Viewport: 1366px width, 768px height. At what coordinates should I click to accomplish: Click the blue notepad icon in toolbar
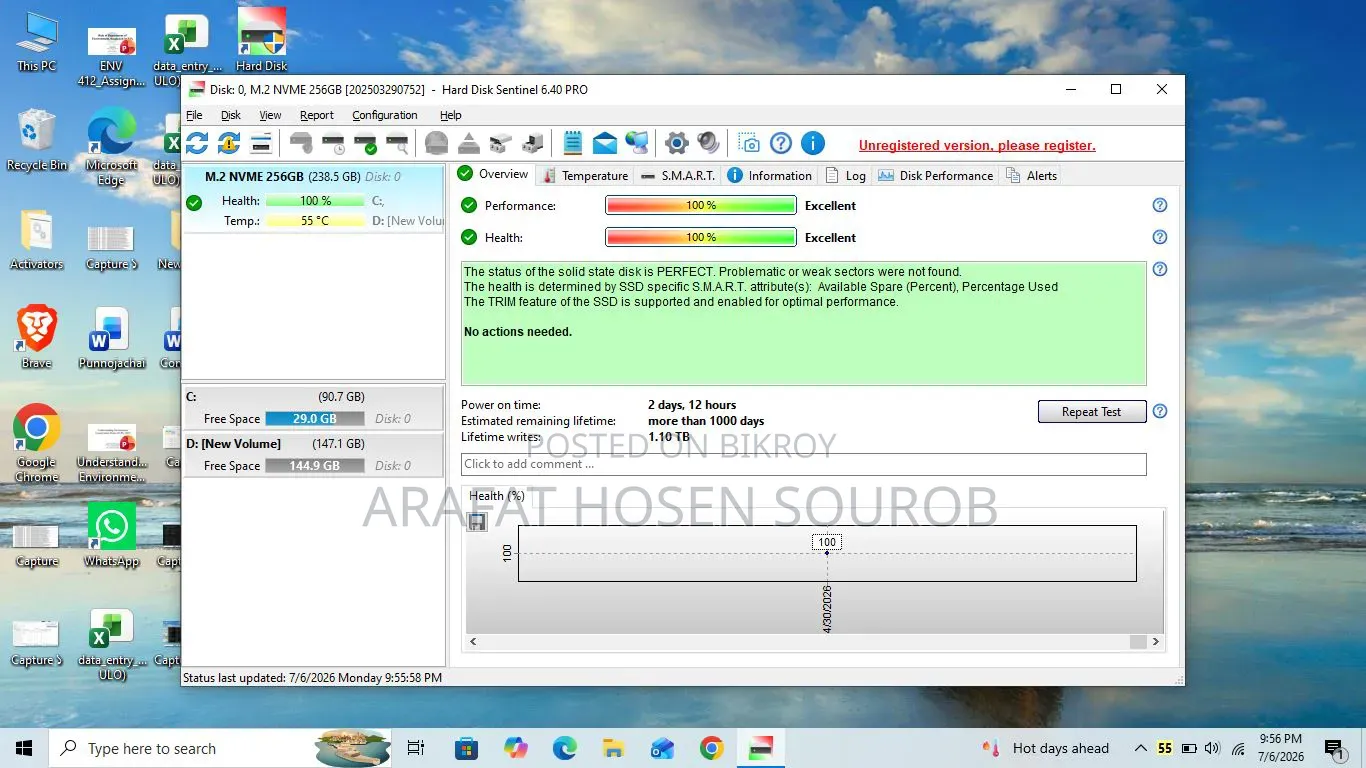(573, 143)
